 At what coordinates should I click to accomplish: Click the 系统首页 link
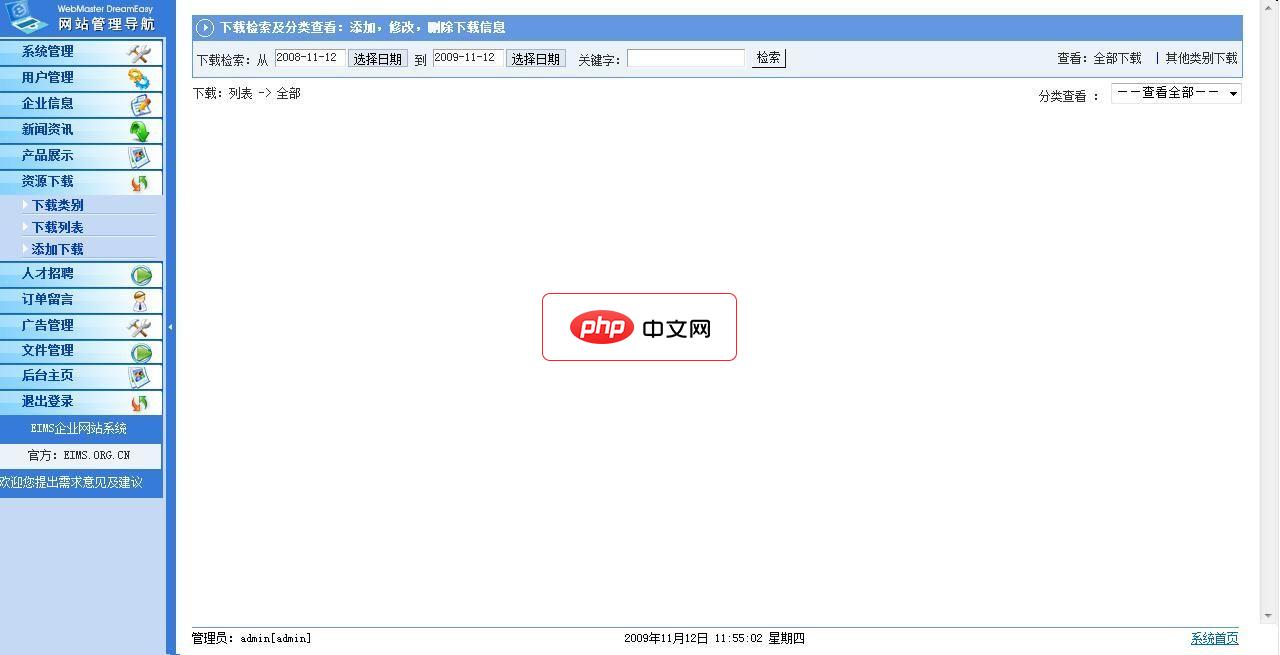tap(1214, 638)
